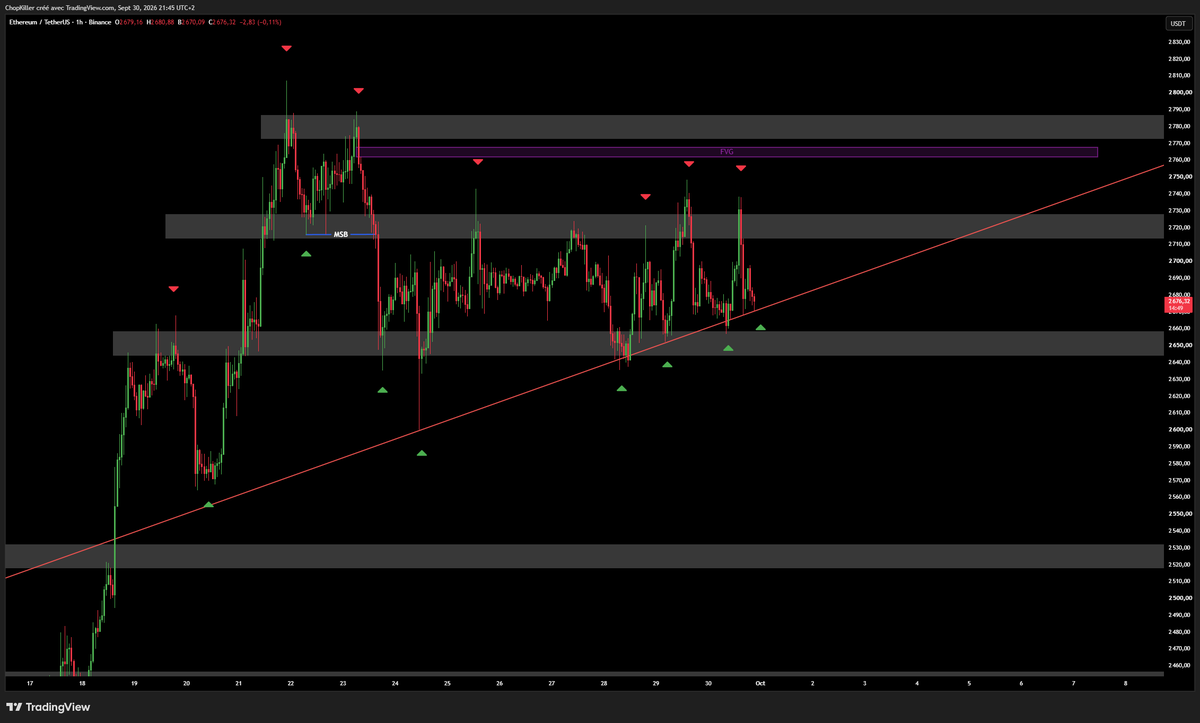Click the low price value 2 670,09
This screenshot has height=723, width=1200.
pos(194,22)
